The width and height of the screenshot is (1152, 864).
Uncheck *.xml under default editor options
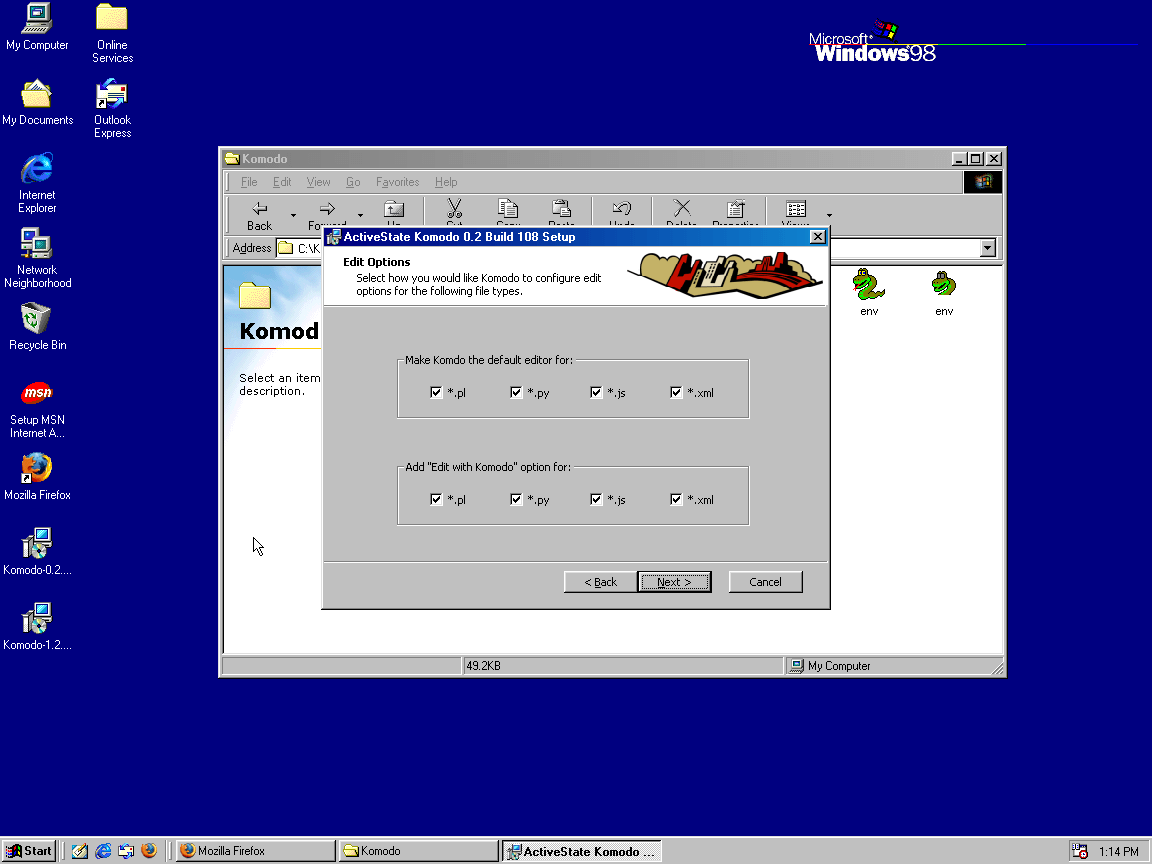tap(677, 392)
